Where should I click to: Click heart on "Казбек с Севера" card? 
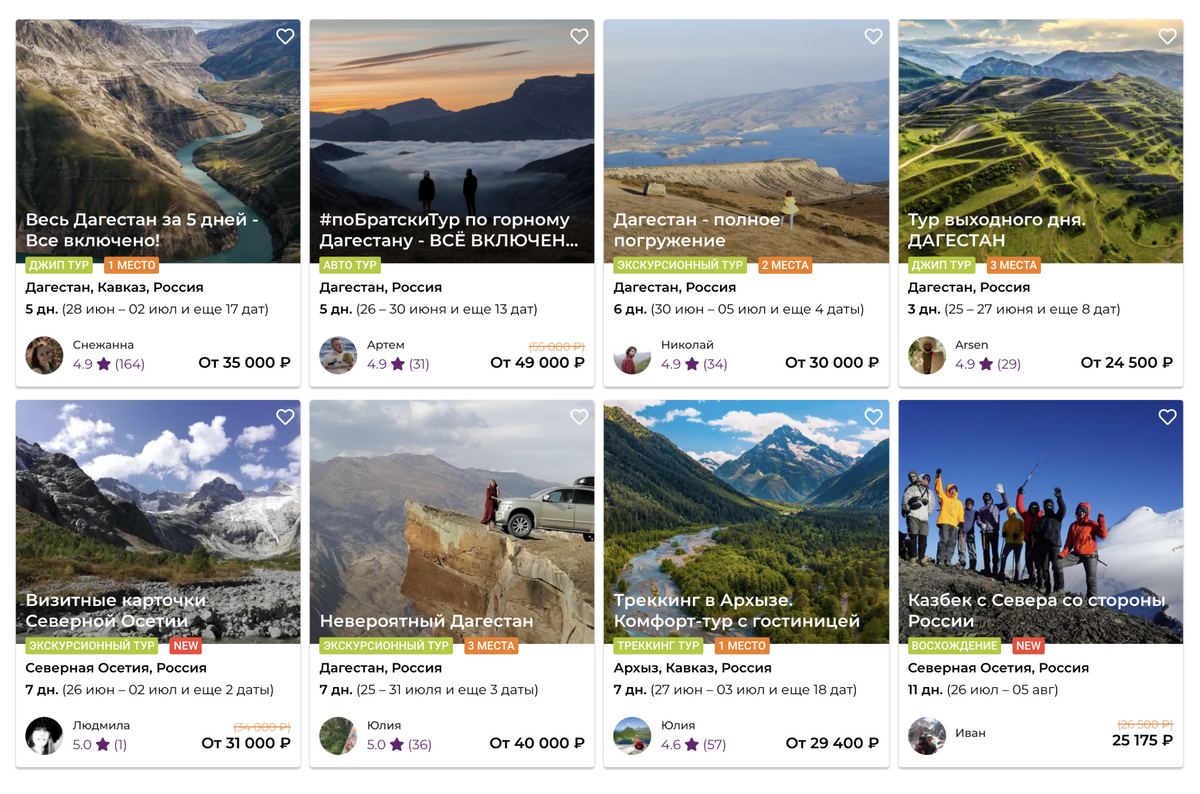pos(1167,417)
